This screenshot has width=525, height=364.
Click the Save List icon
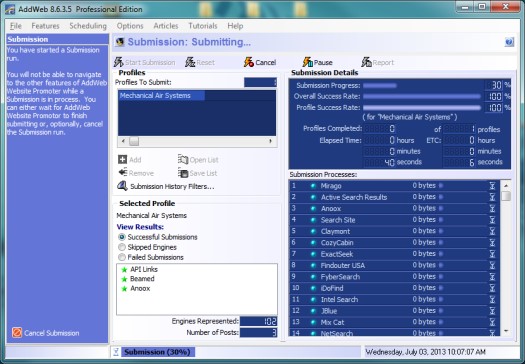[183, 173]
